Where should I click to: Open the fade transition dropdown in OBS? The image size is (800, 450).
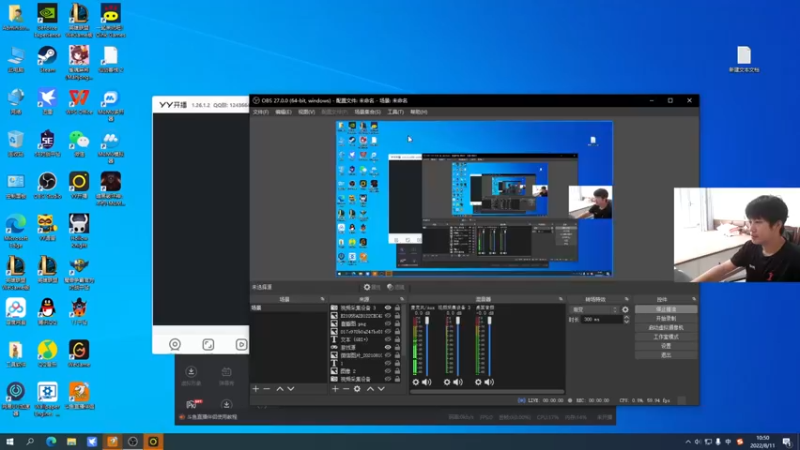point(594,310)
